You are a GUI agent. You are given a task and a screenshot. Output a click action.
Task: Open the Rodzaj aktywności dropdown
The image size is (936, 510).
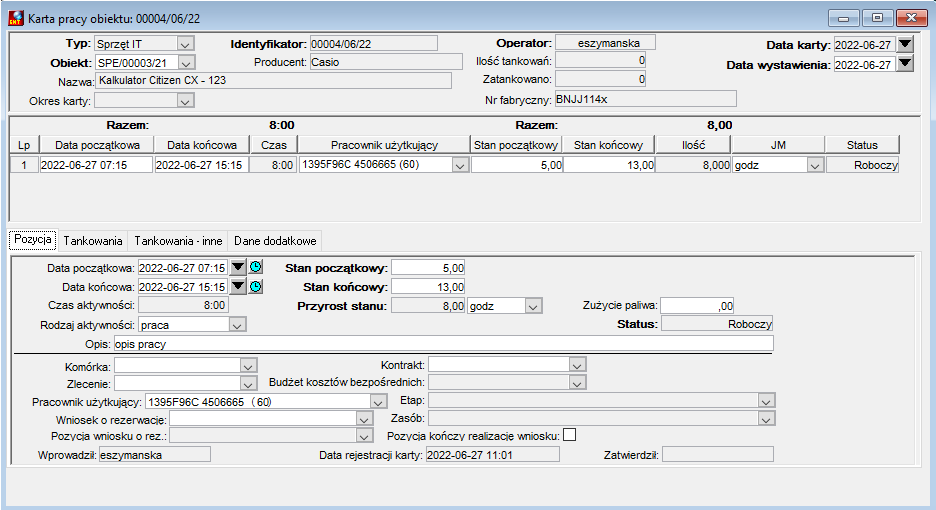click(237, 325)
